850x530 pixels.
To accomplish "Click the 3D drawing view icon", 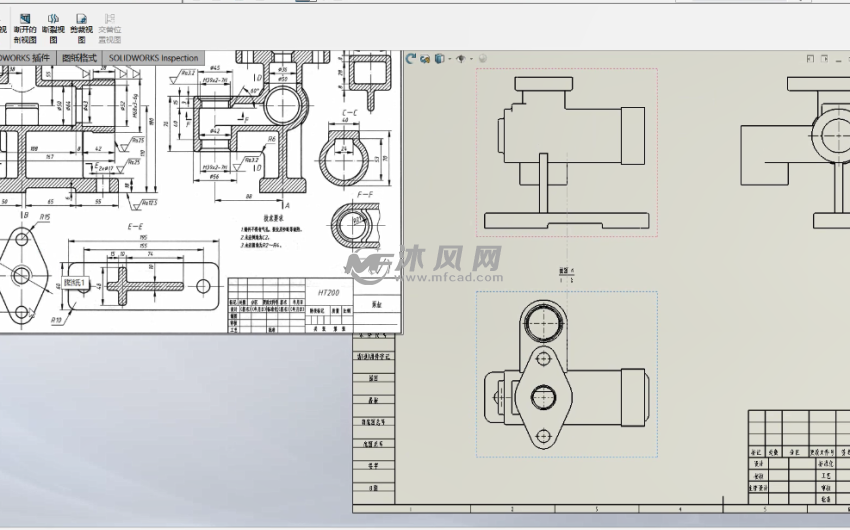I will [x=425, y=59].
